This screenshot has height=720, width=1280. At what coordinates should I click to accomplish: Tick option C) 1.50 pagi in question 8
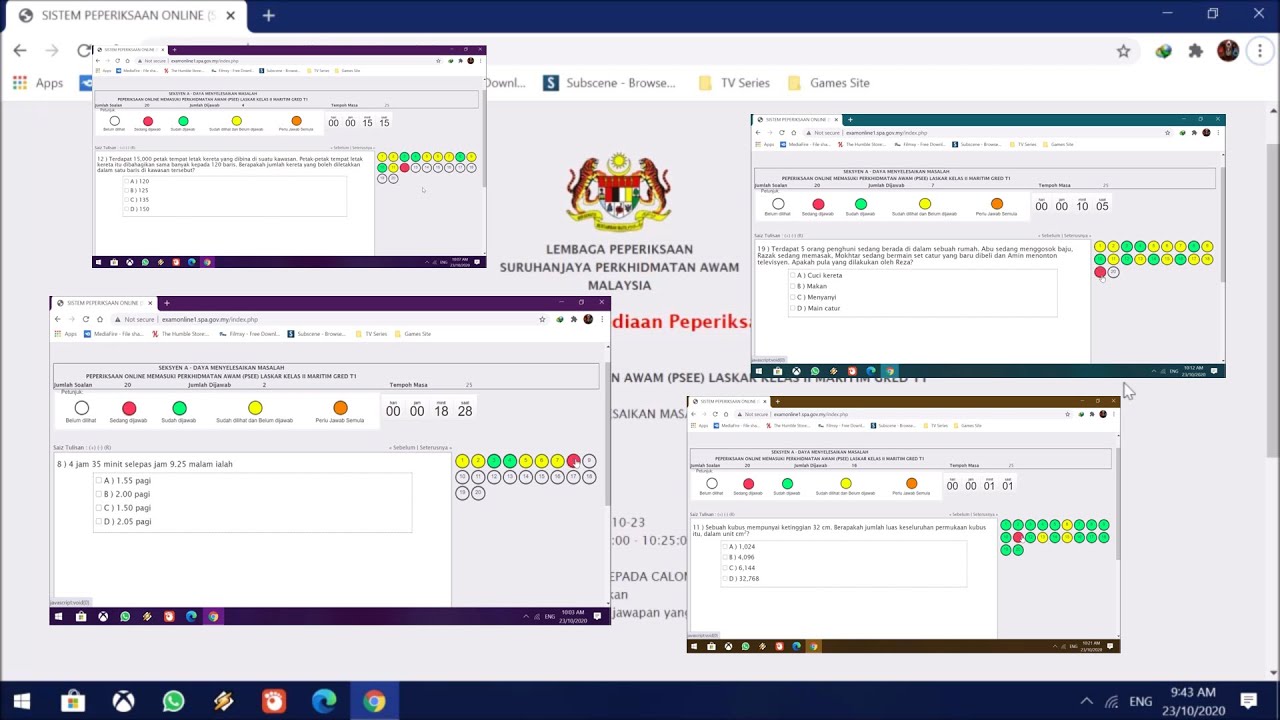99,508
